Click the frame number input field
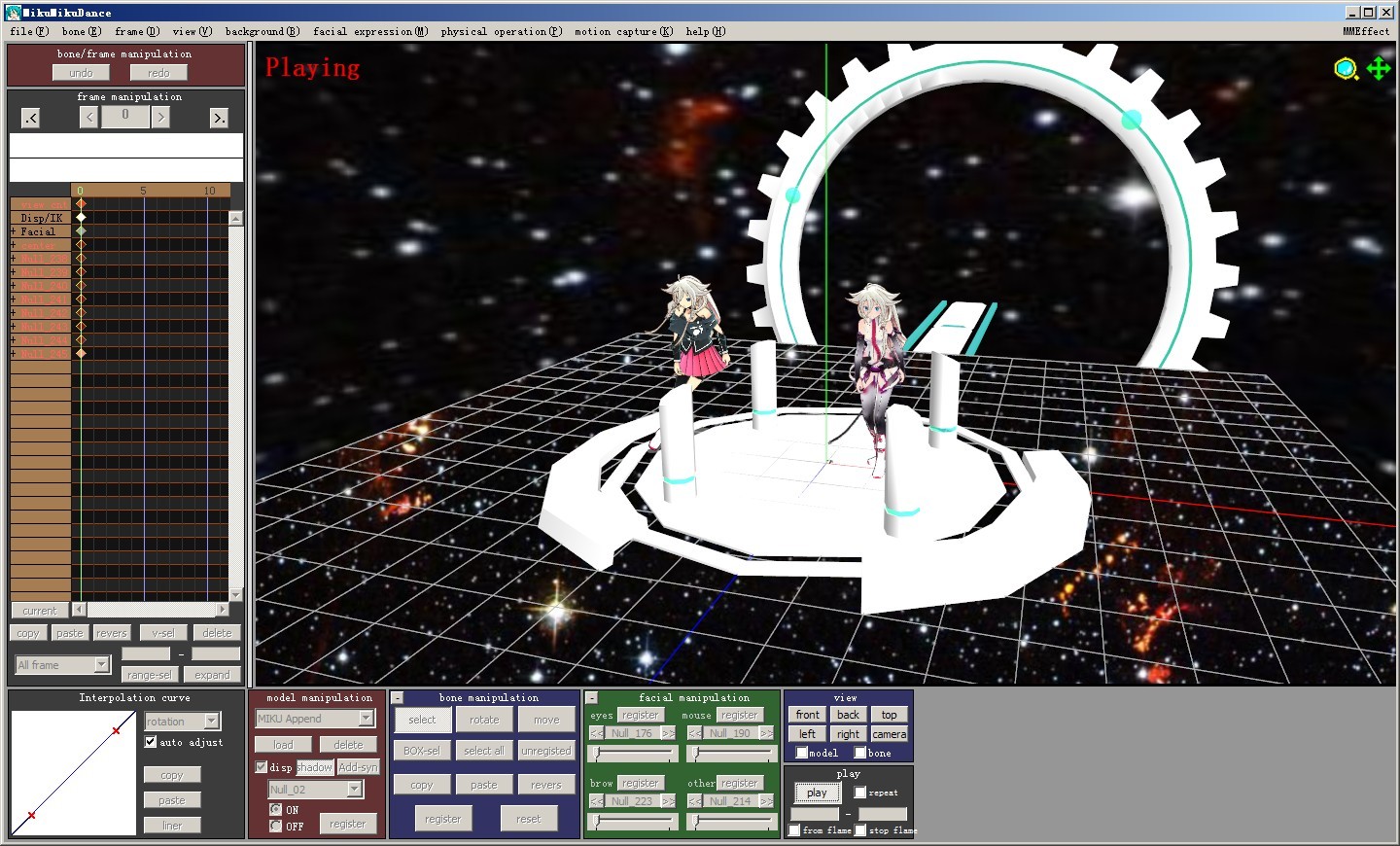This screenshot has width=1400, height=846. pyautogui.click(x=124, y=116)
